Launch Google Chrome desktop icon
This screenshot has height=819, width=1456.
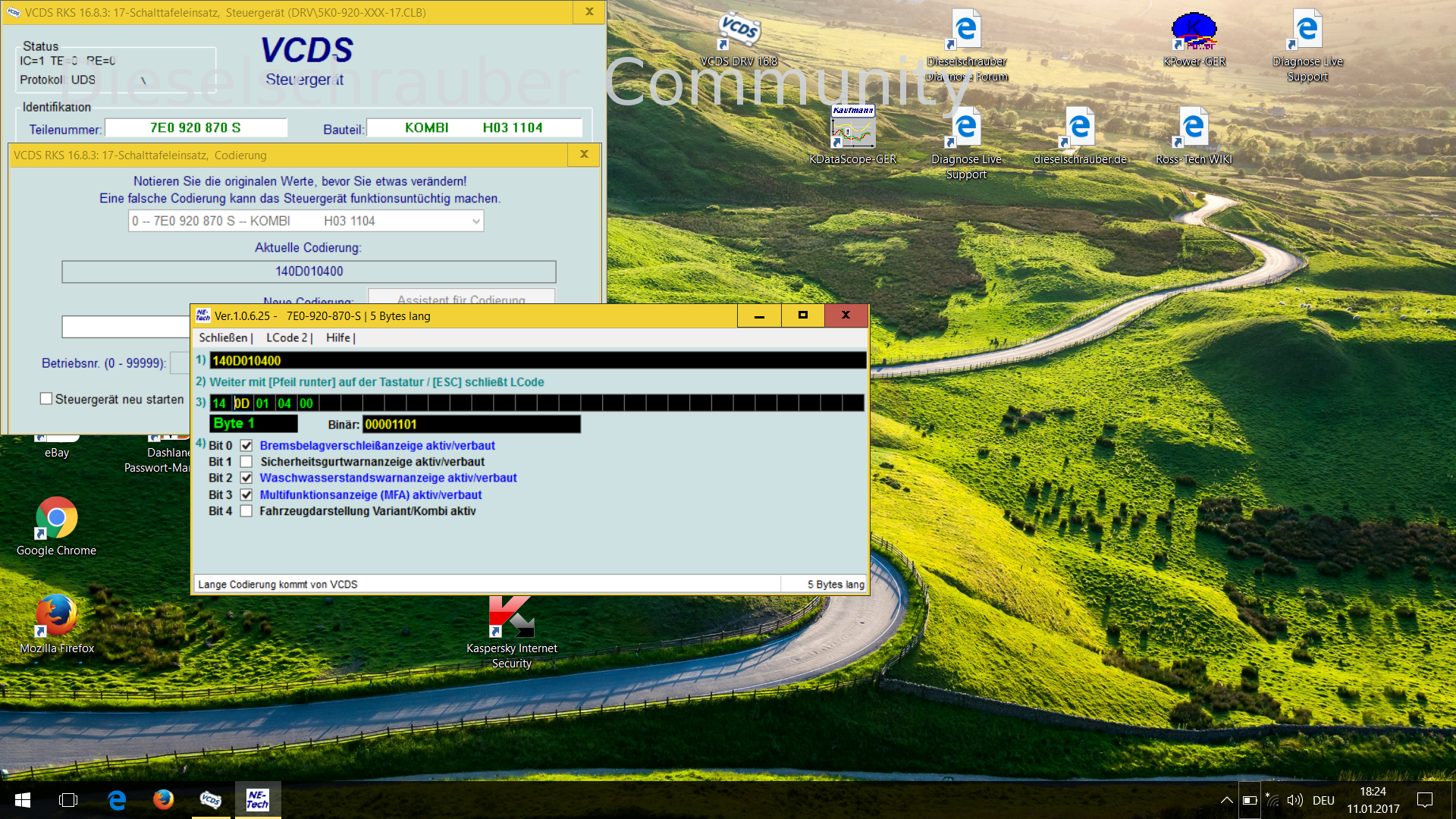[x=56, y=527]
